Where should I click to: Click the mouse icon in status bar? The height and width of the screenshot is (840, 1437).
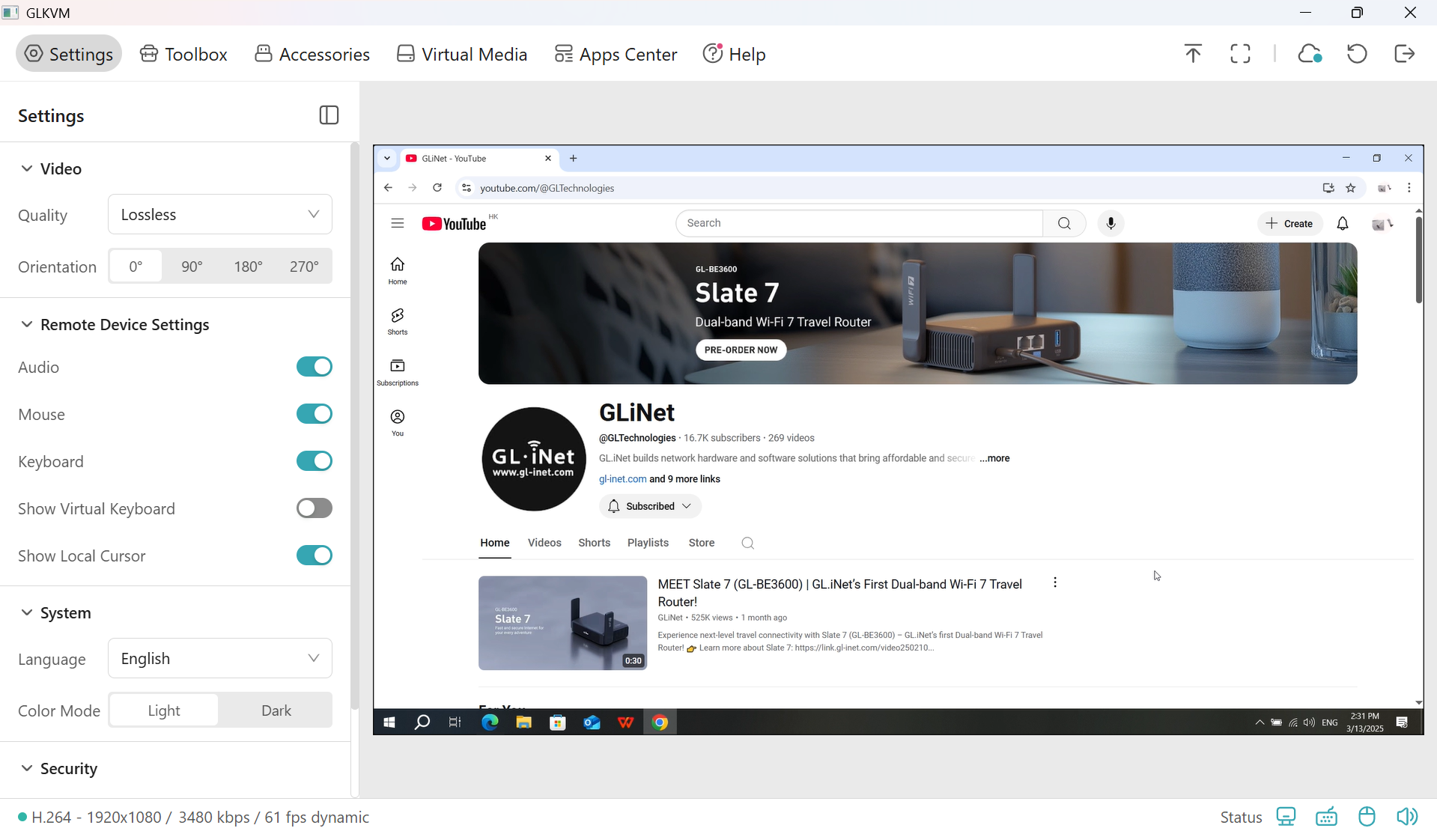tap(1367, 817)
